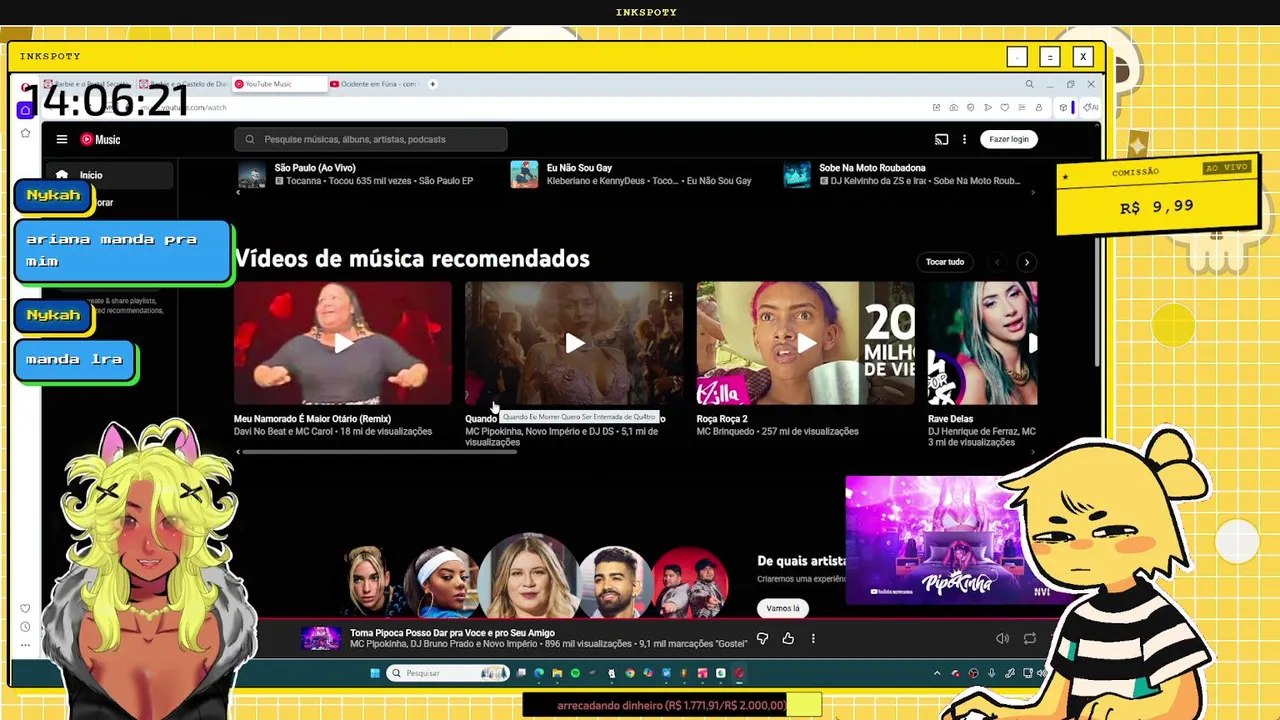Click the Windows taskbar Pesquisar box

[x=448, y=673]
